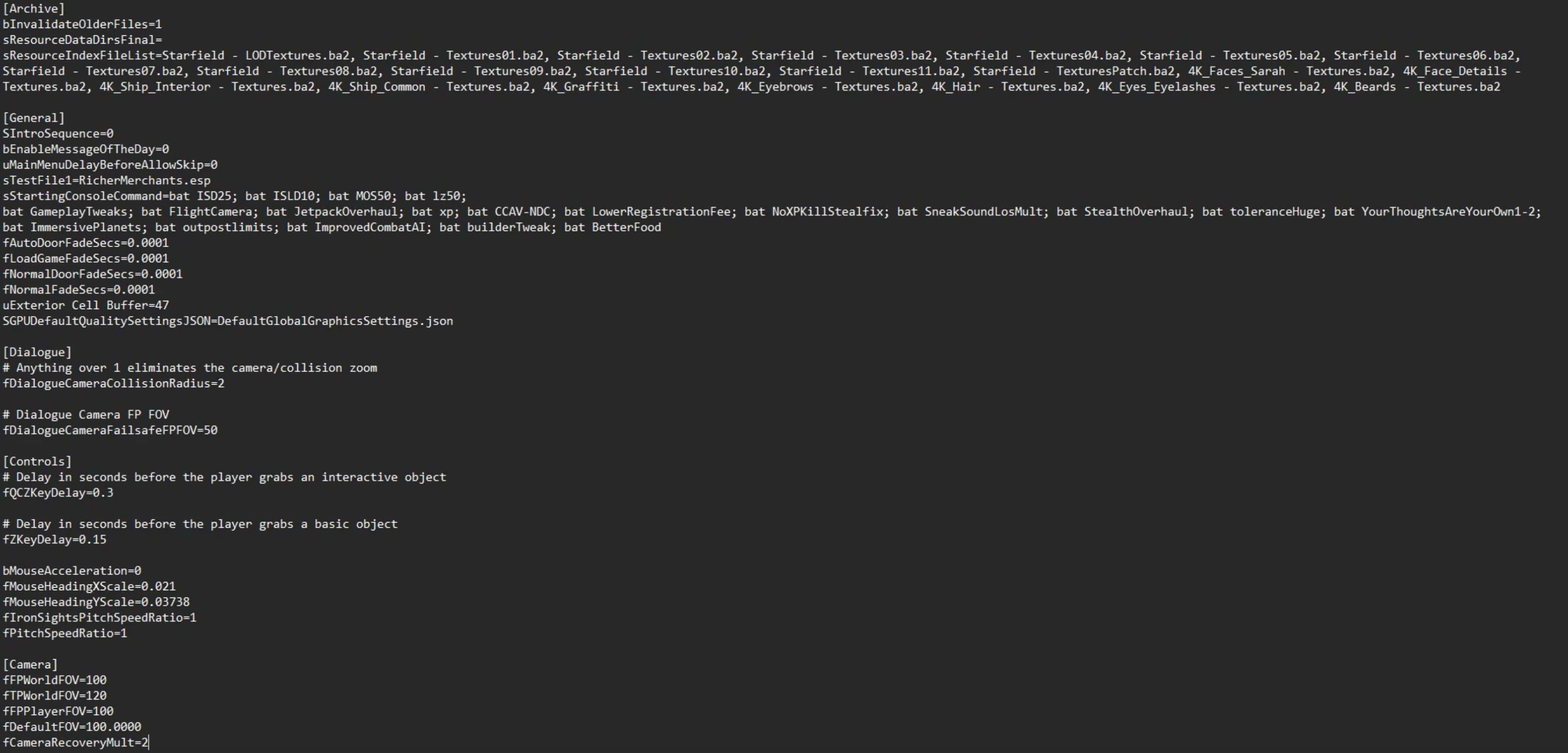Click the SGPUDefaultQualitySettingsJSON line

tap(228, 321)
